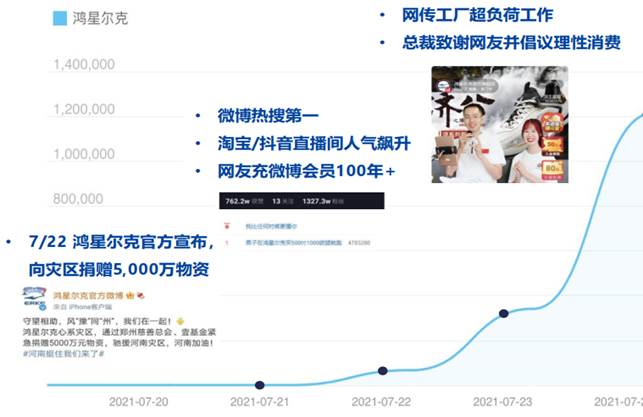Click the 鸿星尔克 legend color swatch
Viewport: 643px width, 417px height.
tap(60, 18)
